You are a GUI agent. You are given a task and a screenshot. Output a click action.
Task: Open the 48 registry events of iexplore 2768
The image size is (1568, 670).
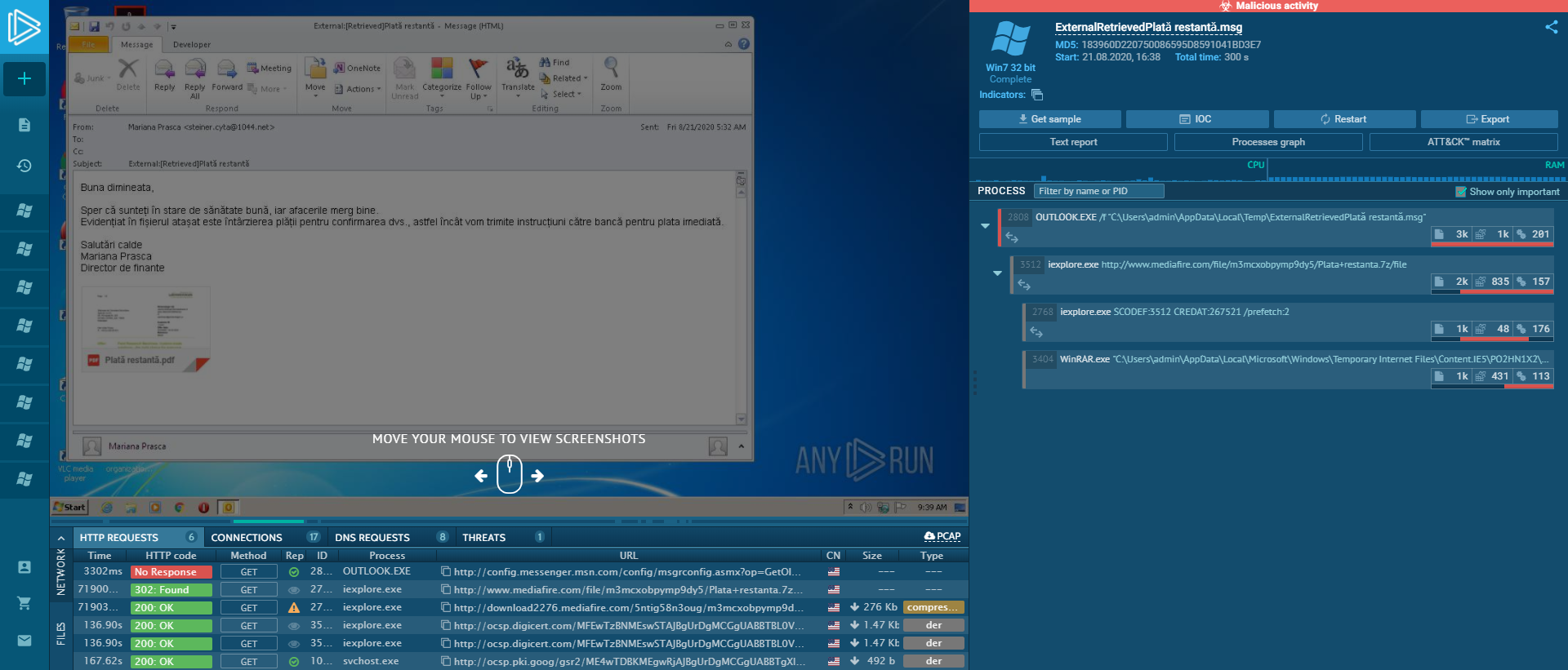[x=1494, y=329]
